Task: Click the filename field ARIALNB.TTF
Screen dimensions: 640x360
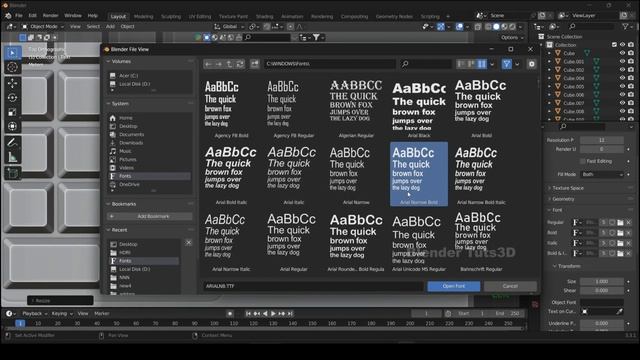Action: (313, 286)
